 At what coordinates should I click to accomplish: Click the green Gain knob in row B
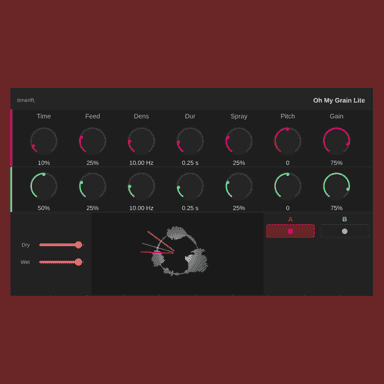coord(336,186)
